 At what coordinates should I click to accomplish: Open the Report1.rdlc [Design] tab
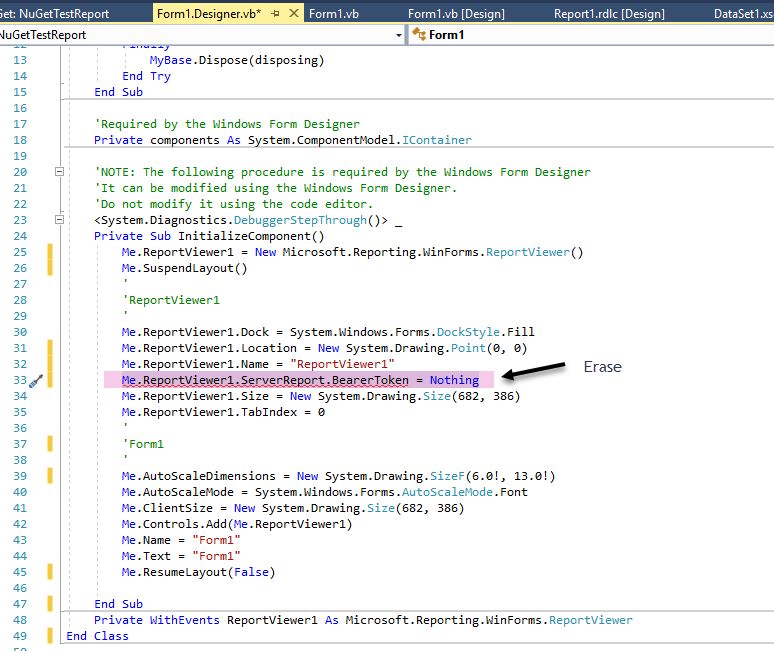(x=609, y=14)
